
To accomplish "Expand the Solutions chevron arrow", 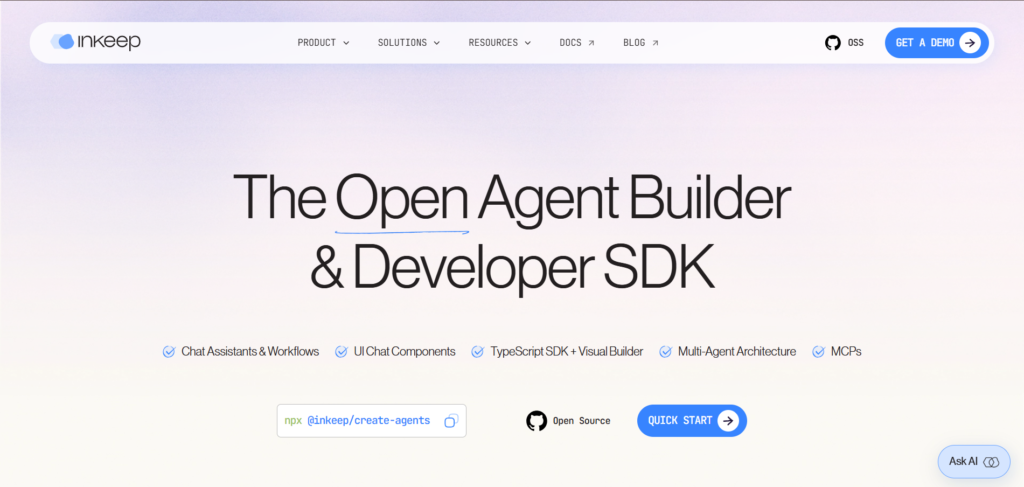I will tap(437, 43).
